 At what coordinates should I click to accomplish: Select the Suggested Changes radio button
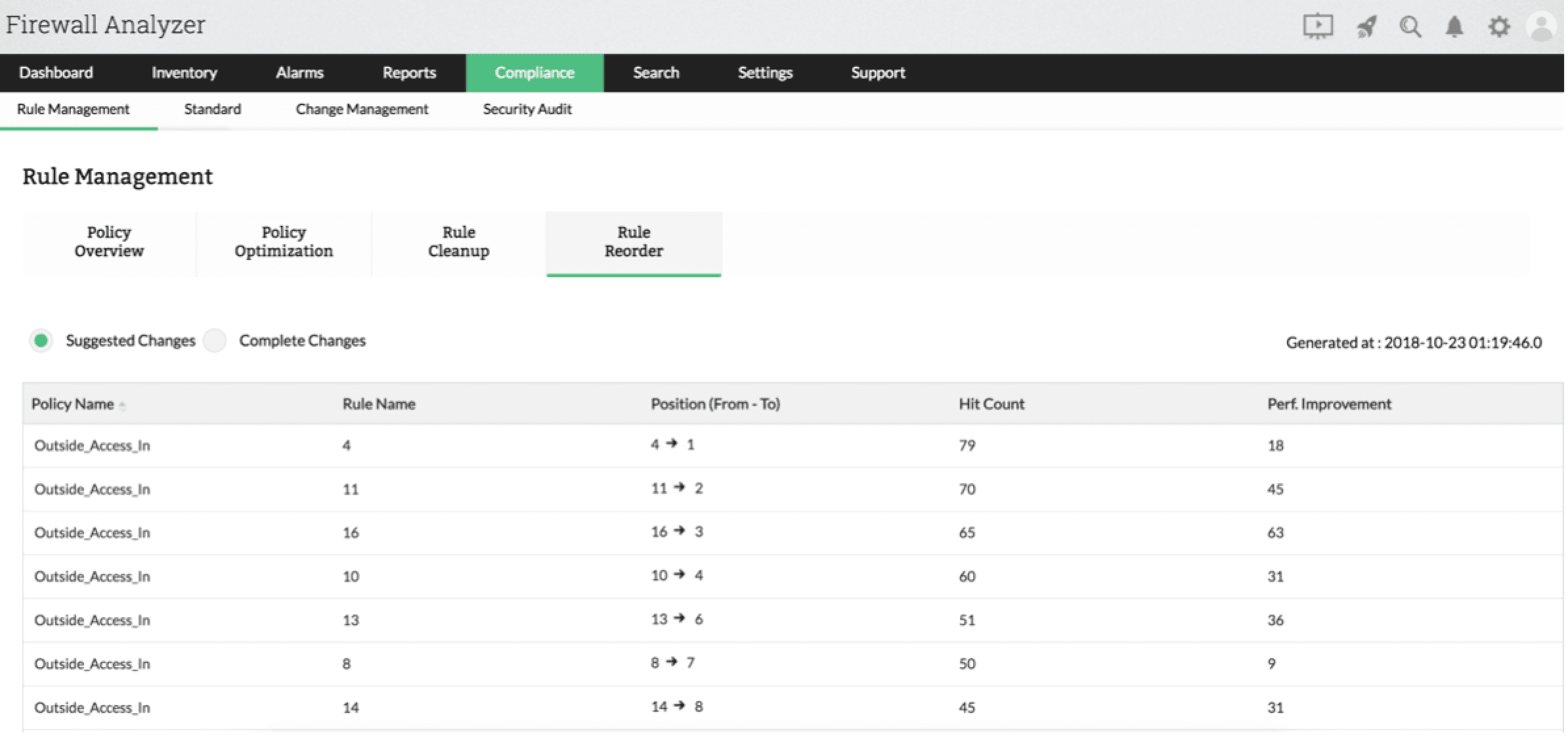[41, 341]
